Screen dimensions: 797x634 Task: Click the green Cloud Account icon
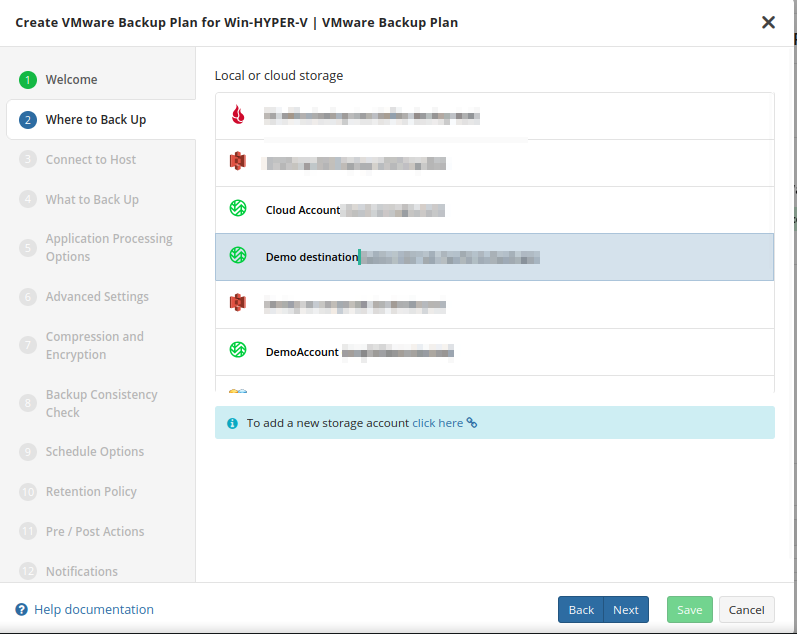pos(238,209)
